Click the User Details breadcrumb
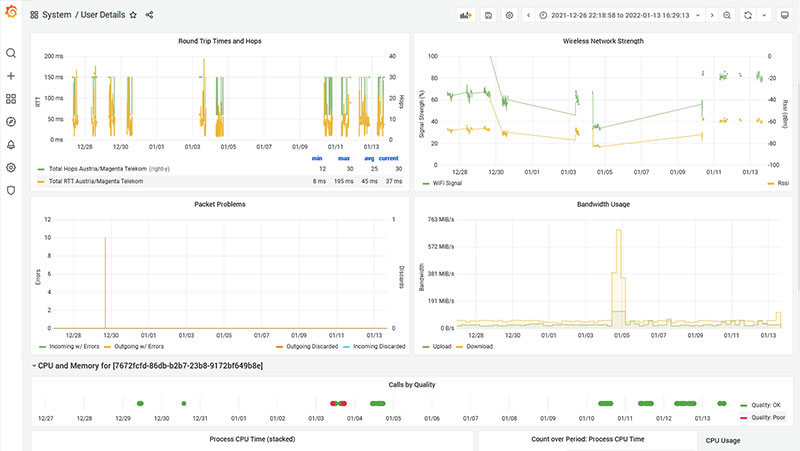This screenshot has height=451, width=800. click(x=103, y=15)
